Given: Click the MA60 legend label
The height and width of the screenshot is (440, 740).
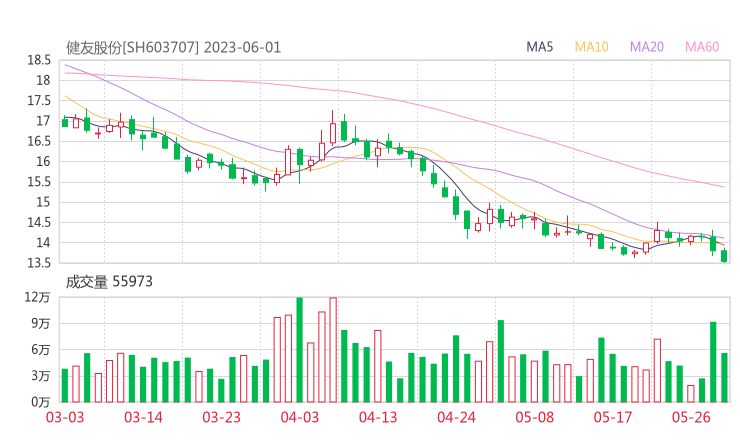Looking at the screenshot, I should (702, 47).
